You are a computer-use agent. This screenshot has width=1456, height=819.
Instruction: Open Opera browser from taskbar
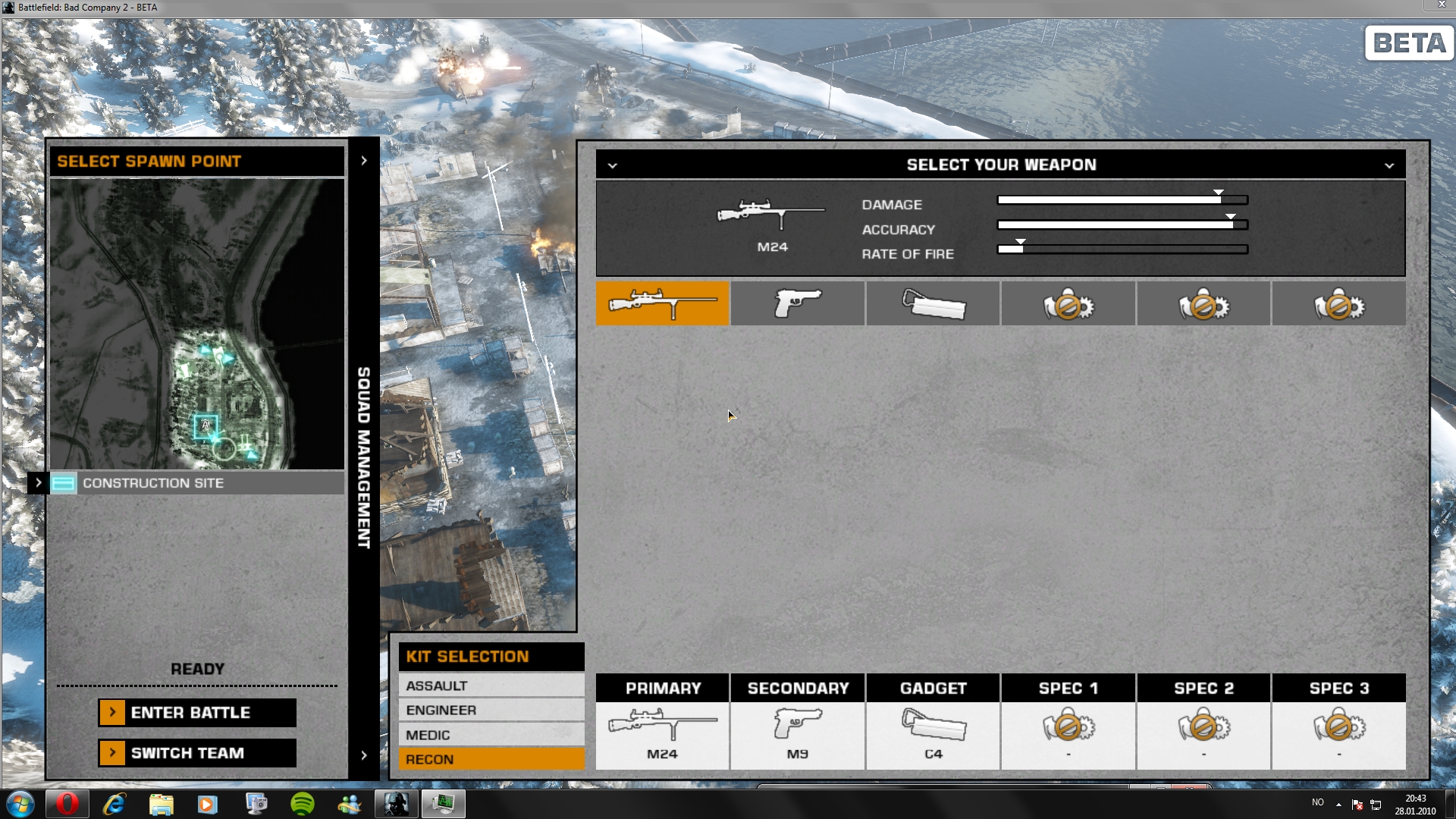(67, 804)
